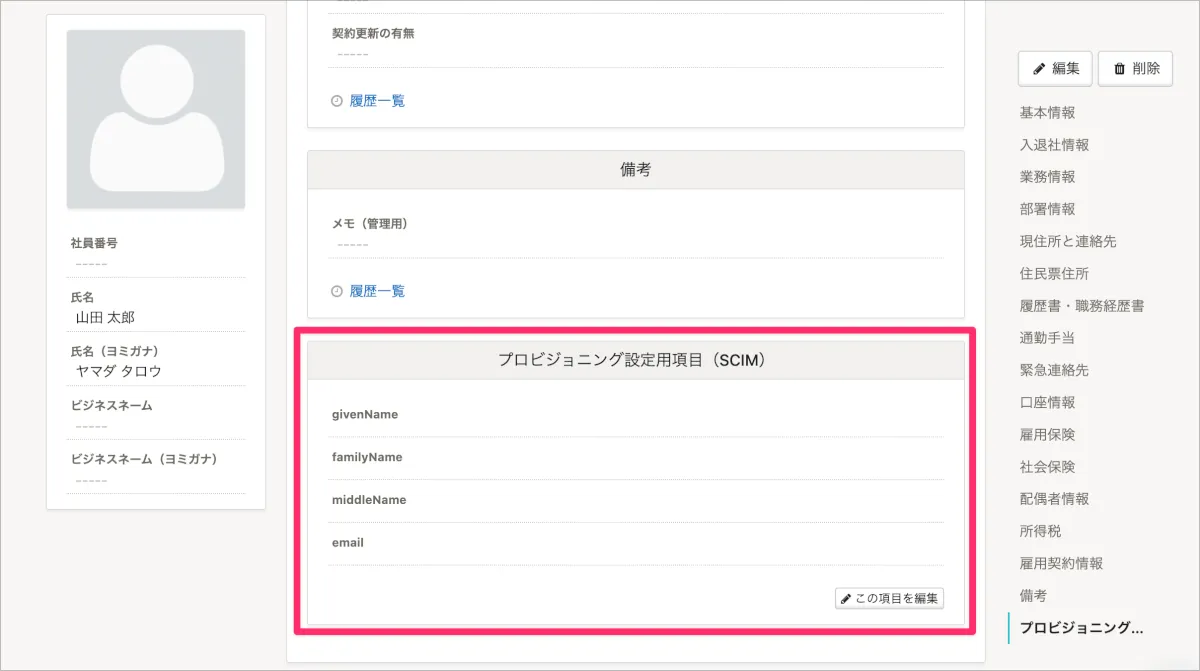This screenshot has width=1200, height=671.
Task: Select the active プロビジョニング… menu item
Action: (1080, 628)
